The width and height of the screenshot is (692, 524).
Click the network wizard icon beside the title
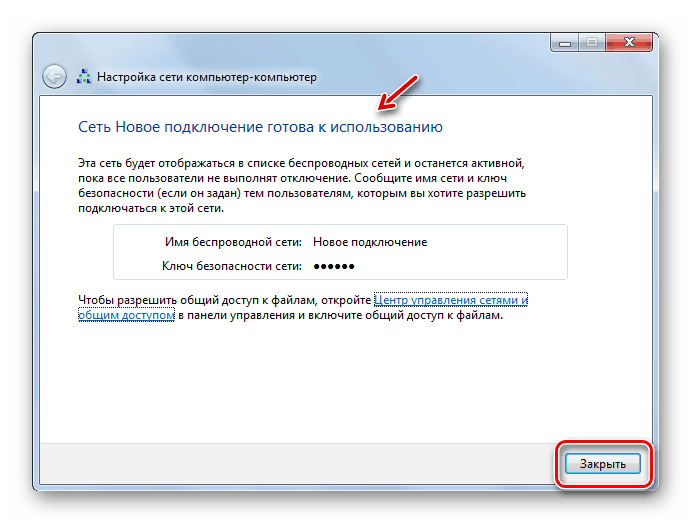(84, 77)
